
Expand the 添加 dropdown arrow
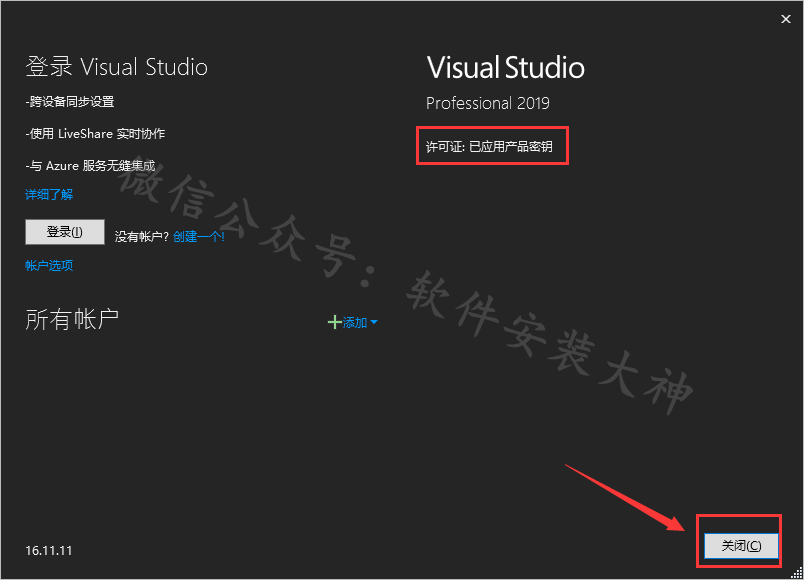pos(374,322)
